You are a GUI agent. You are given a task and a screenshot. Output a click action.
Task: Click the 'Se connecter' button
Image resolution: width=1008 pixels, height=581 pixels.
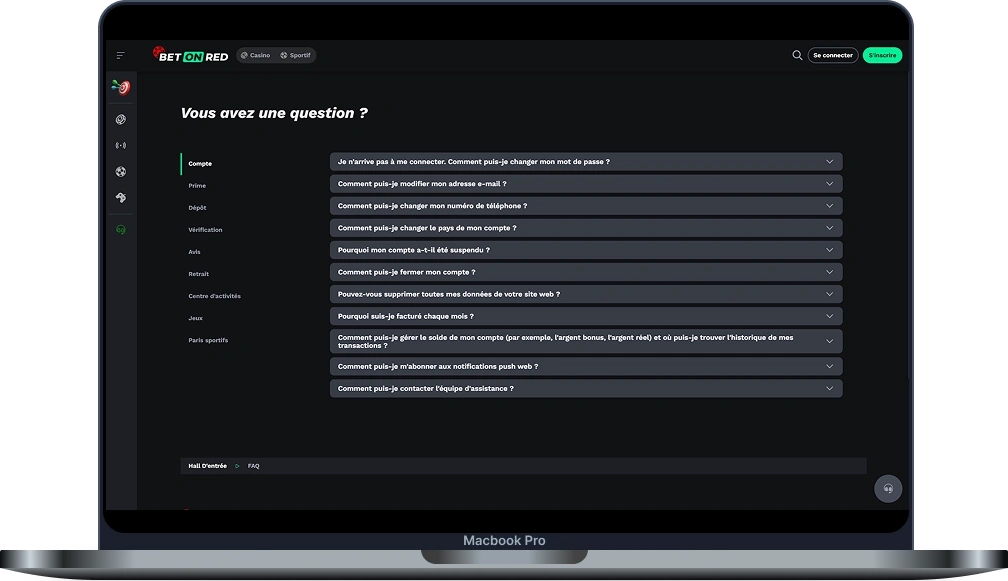click(832, 55)
